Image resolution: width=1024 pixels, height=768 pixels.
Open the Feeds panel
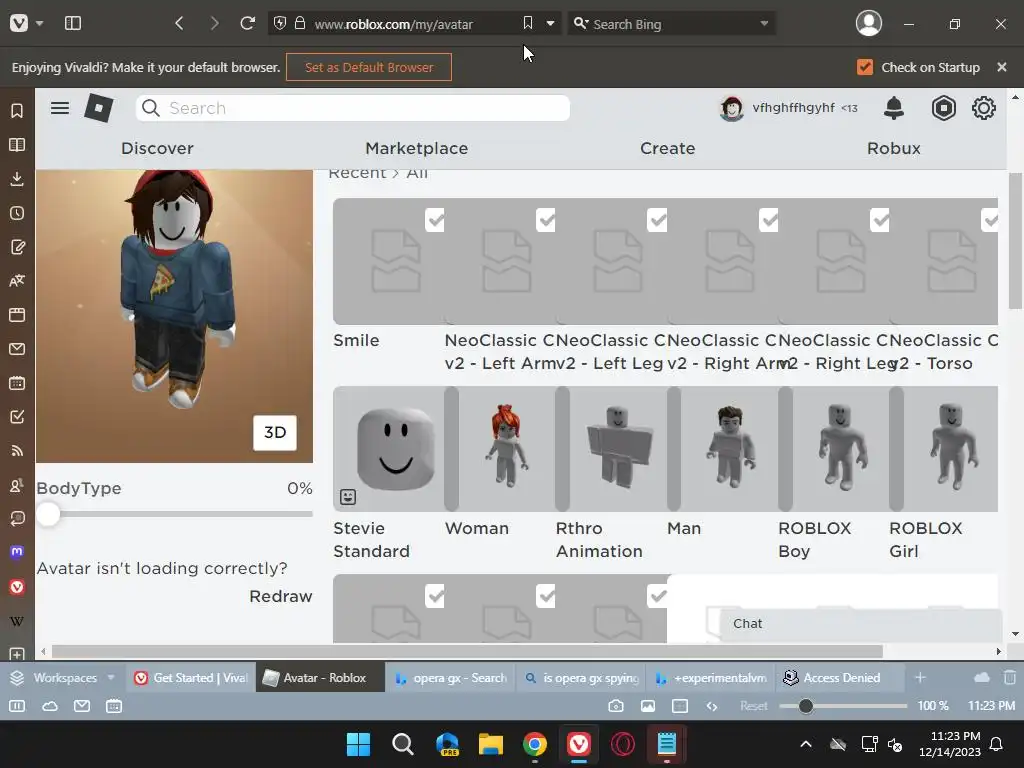tap(17, 451)
